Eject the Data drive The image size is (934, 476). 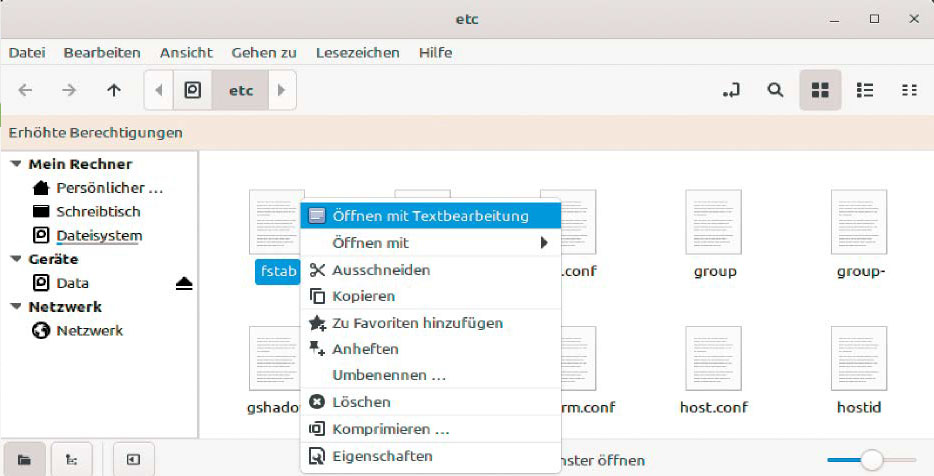(184, 284)
